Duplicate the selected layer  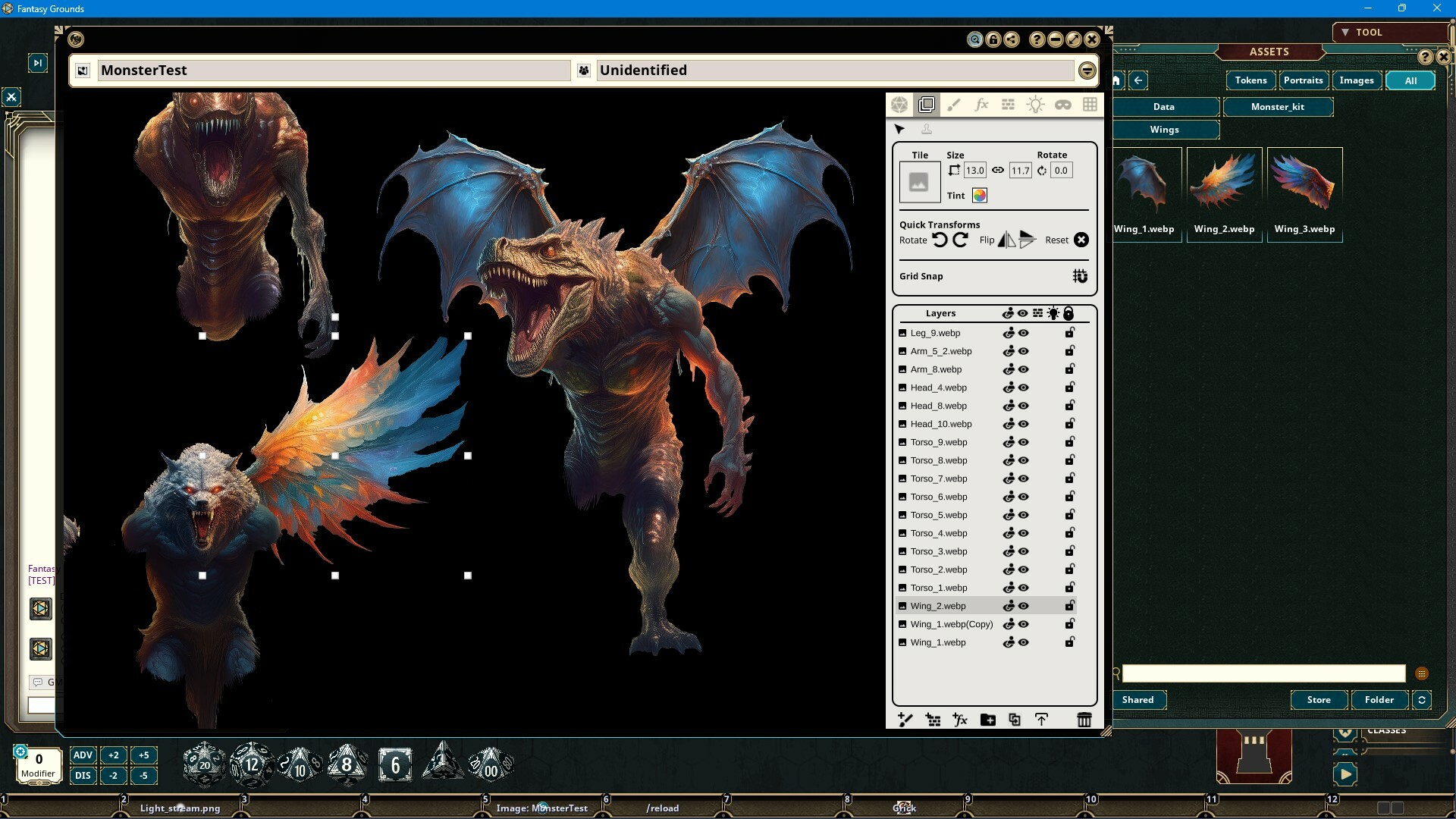point(1014,720)
